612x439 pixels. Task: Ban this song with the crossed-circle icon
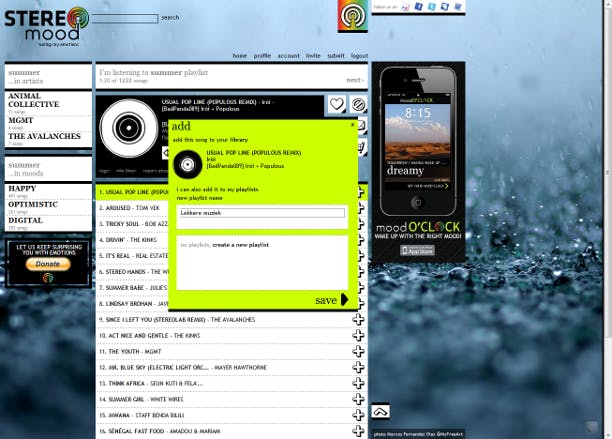pyautogui.click(x=358, y=104)
